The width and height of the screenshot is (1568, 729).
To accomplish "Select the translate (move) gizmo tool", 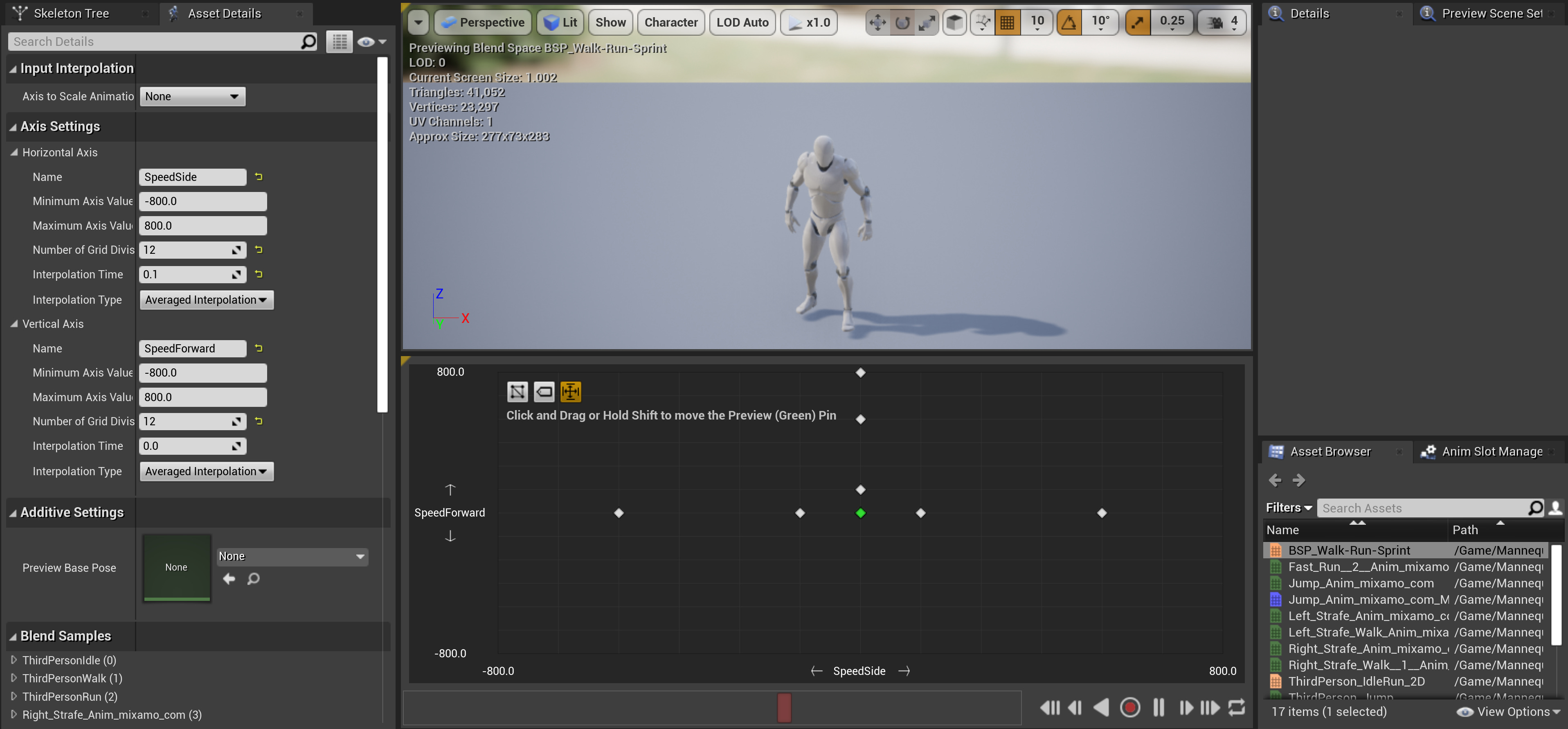I will (x=877, y=23).
